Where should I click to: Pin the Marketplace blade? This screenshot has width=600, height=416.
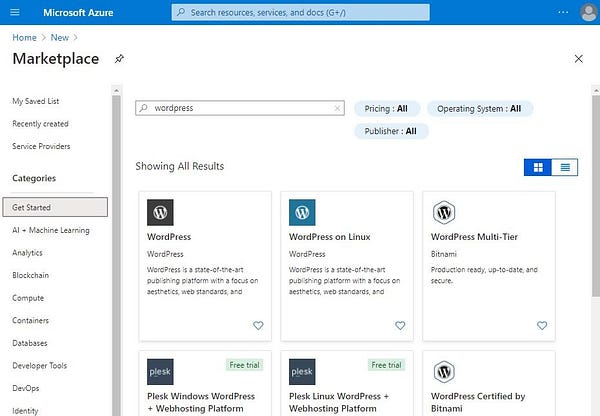tap(119, 59)
